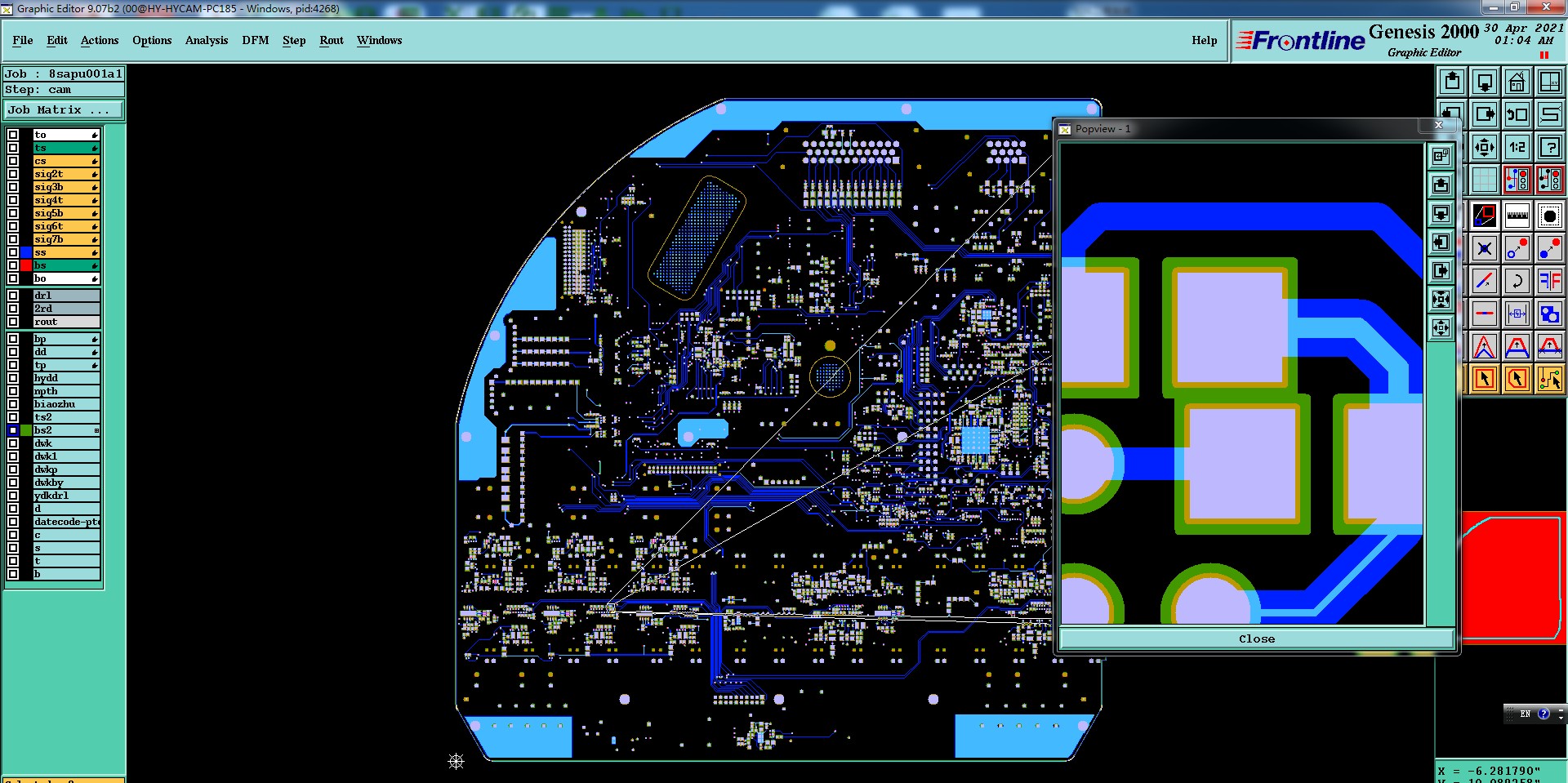Toggle the grid display icon
The height and width of the screenshot is (783, 1568).
[x=1485, y=180]
